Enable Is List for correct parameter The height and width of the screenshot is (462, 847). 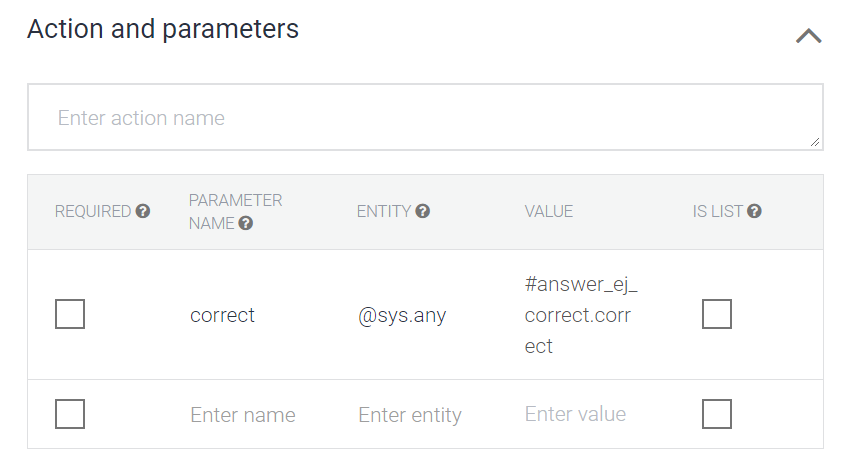coord(717,314)
